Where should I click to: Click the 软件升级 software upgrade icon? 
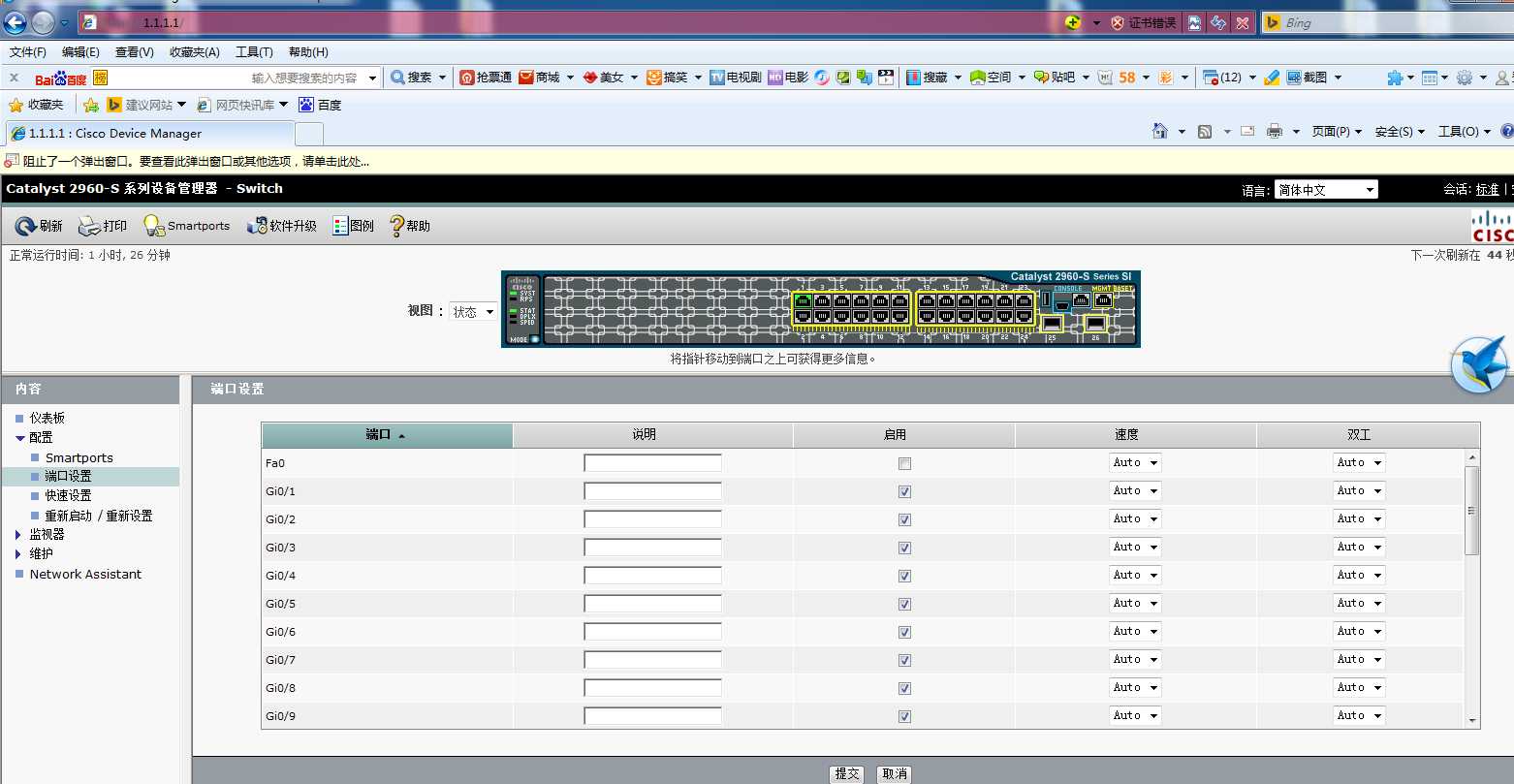257,226
